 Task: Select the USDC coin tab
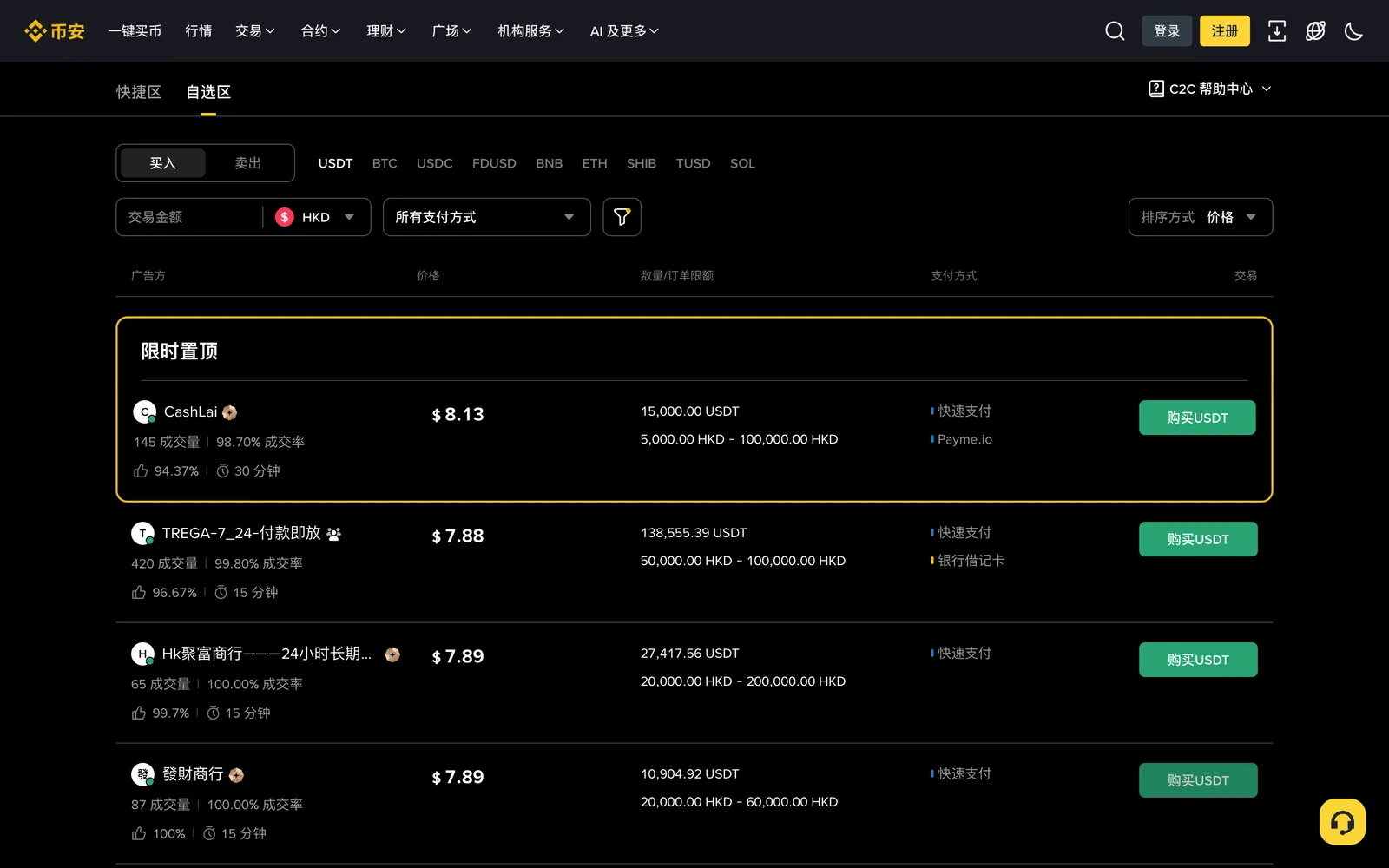pos(435,163)
